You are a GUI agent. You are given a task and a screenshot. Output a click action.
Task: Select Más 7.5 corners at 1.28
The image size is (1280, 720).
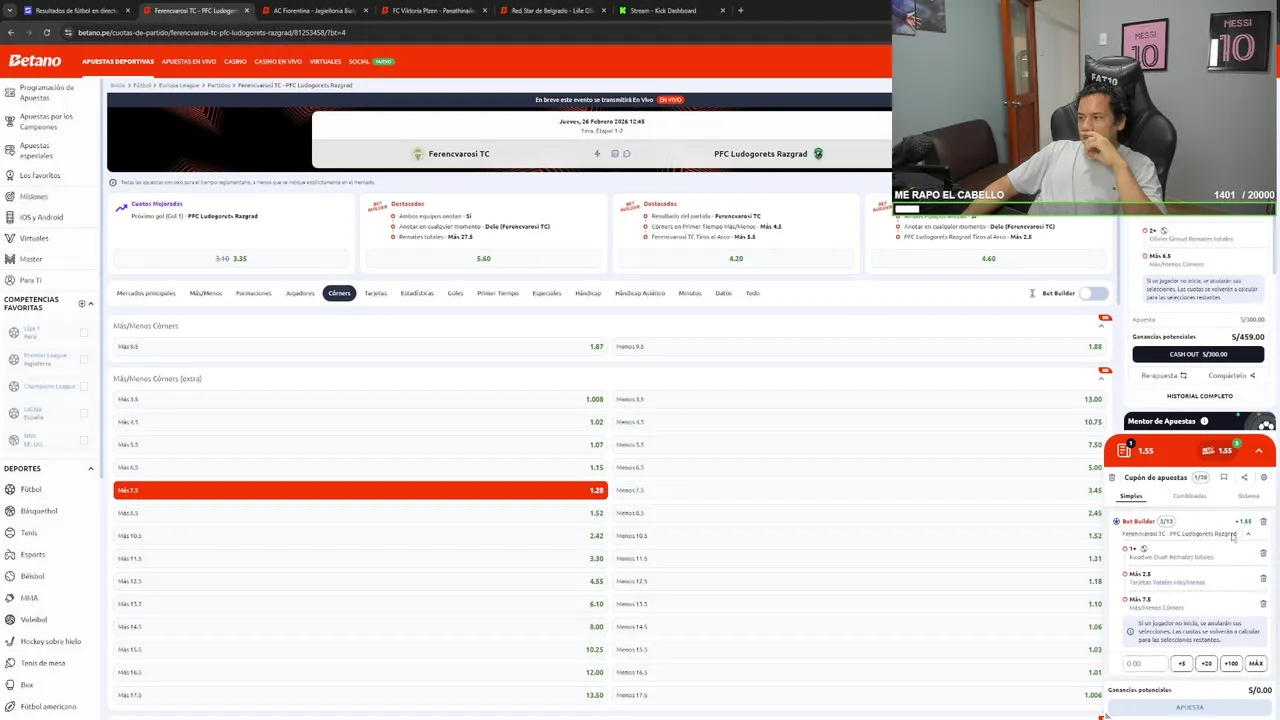[x=360, y=490]
